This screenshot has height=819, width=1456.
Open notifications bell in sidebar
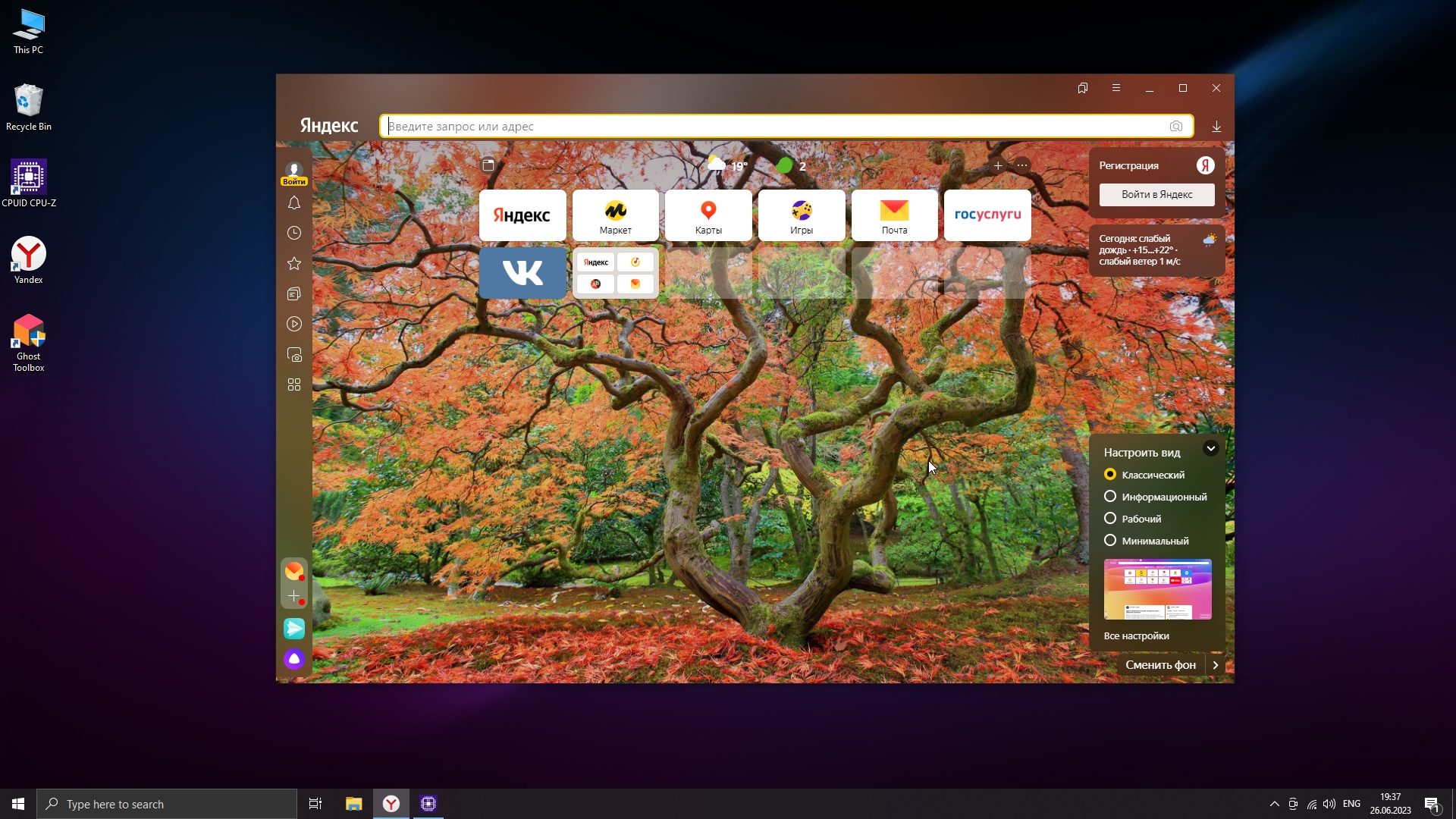point(294,203)
